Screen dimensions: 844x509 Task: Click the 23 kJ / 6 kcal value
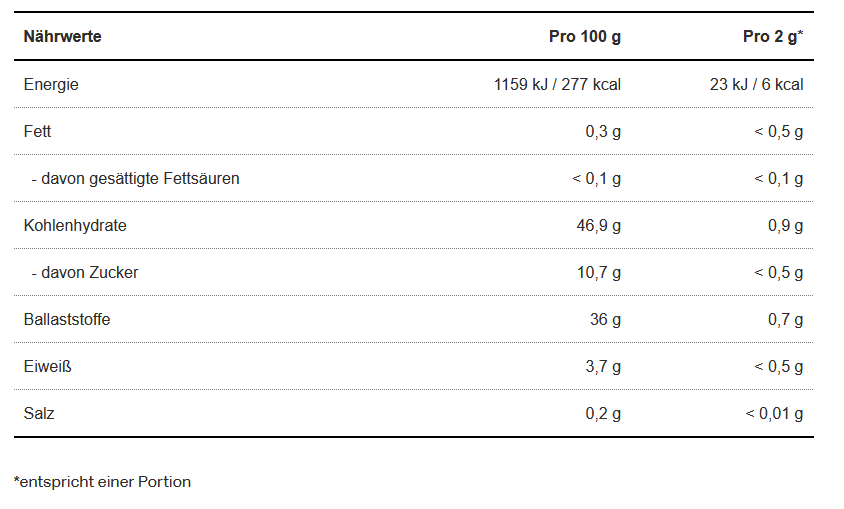(756, 84)
